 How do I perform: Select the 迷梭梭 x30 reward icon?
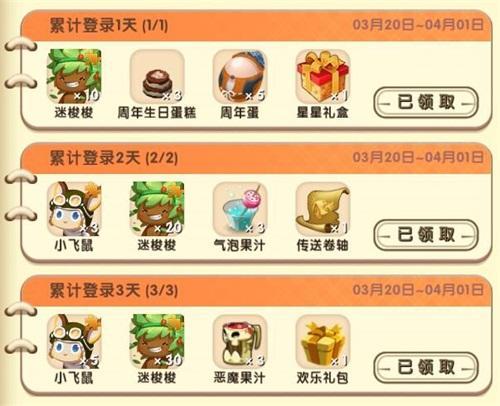click(157, 341)
